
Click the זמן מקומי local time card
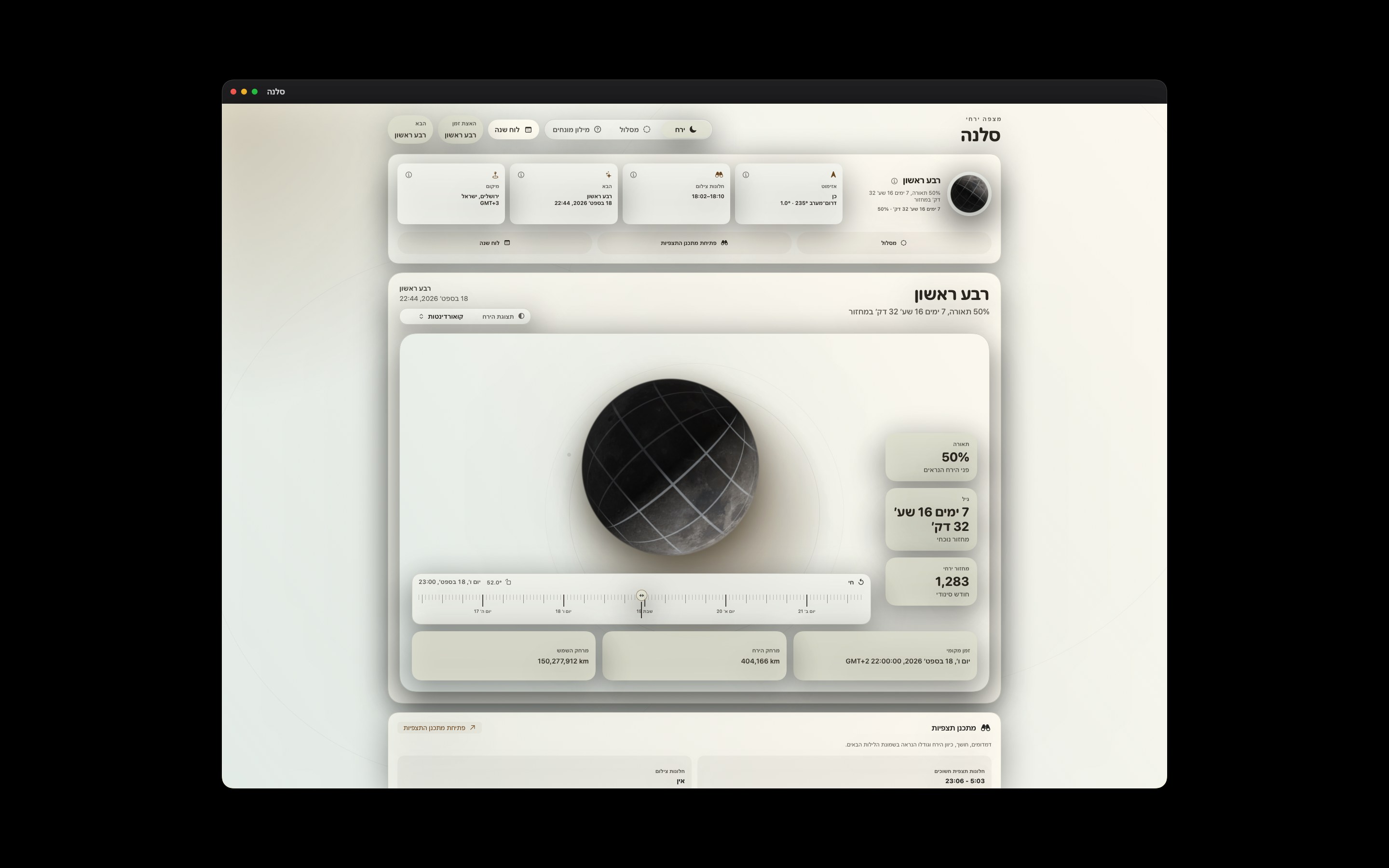[885, 656]
